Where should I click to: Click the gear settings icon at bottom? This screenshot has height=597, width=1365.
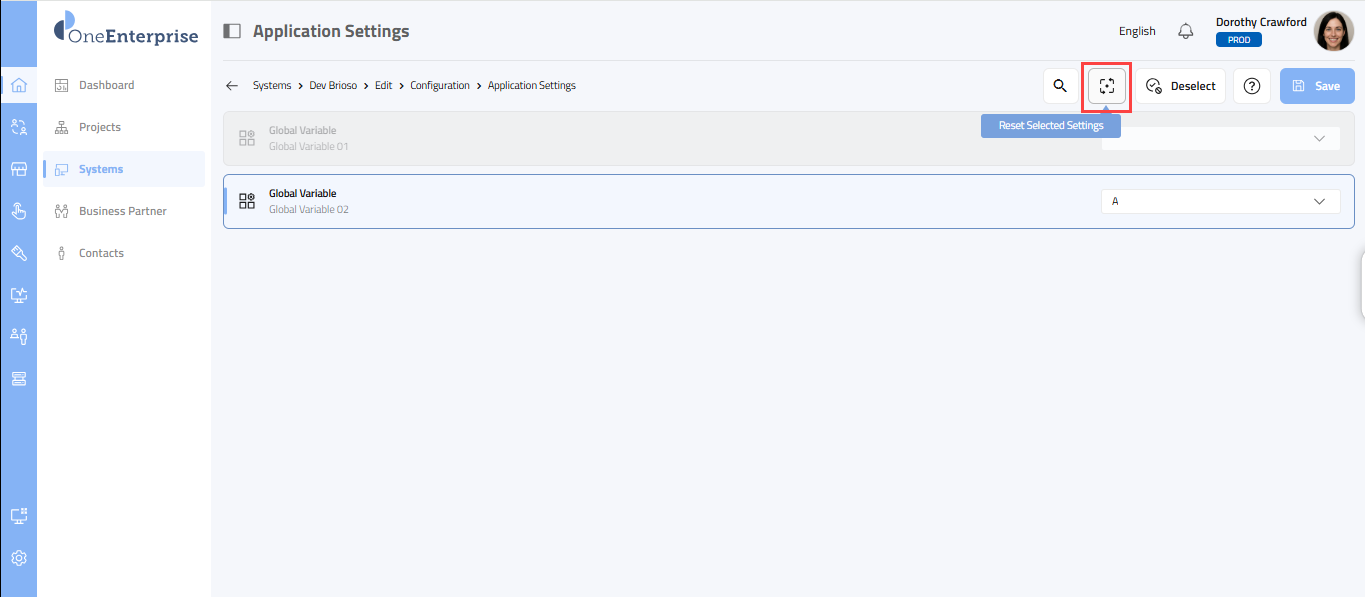pos(18,558)
